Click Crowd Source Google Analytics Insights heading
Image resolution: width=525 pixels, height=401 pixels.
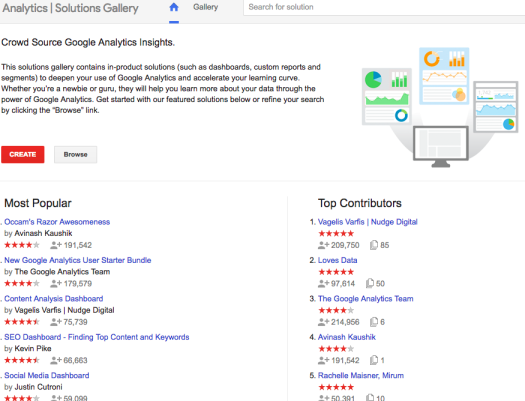[x=88, y=43]
